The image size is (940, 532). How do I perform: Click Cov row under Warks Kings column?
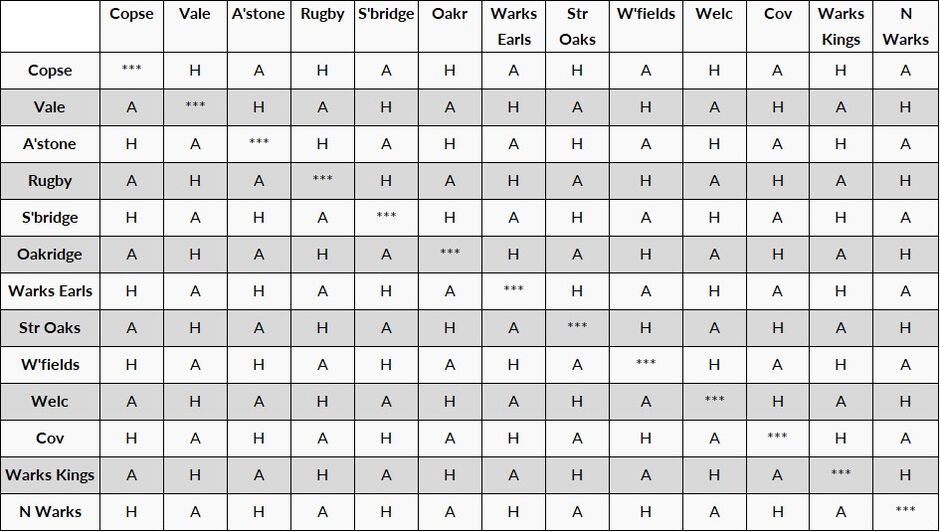point(841,438)
